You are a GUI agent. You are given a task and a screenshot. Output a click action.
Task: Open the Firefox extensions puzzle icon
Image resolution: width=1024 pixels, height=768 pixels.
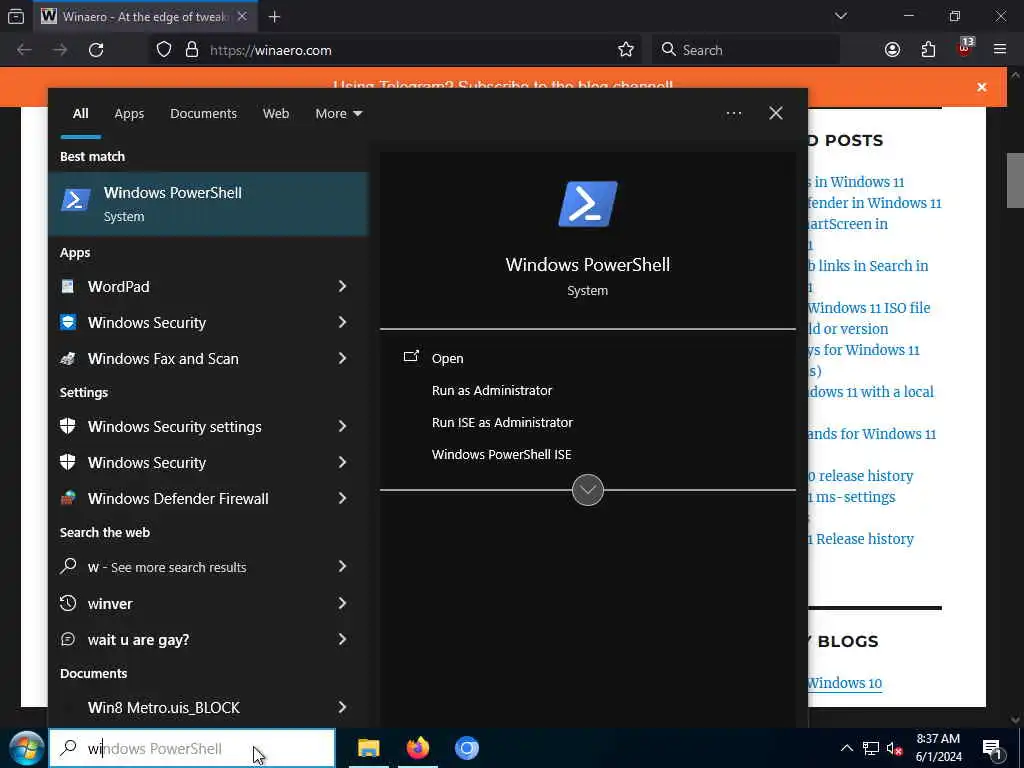click(928, 50)
